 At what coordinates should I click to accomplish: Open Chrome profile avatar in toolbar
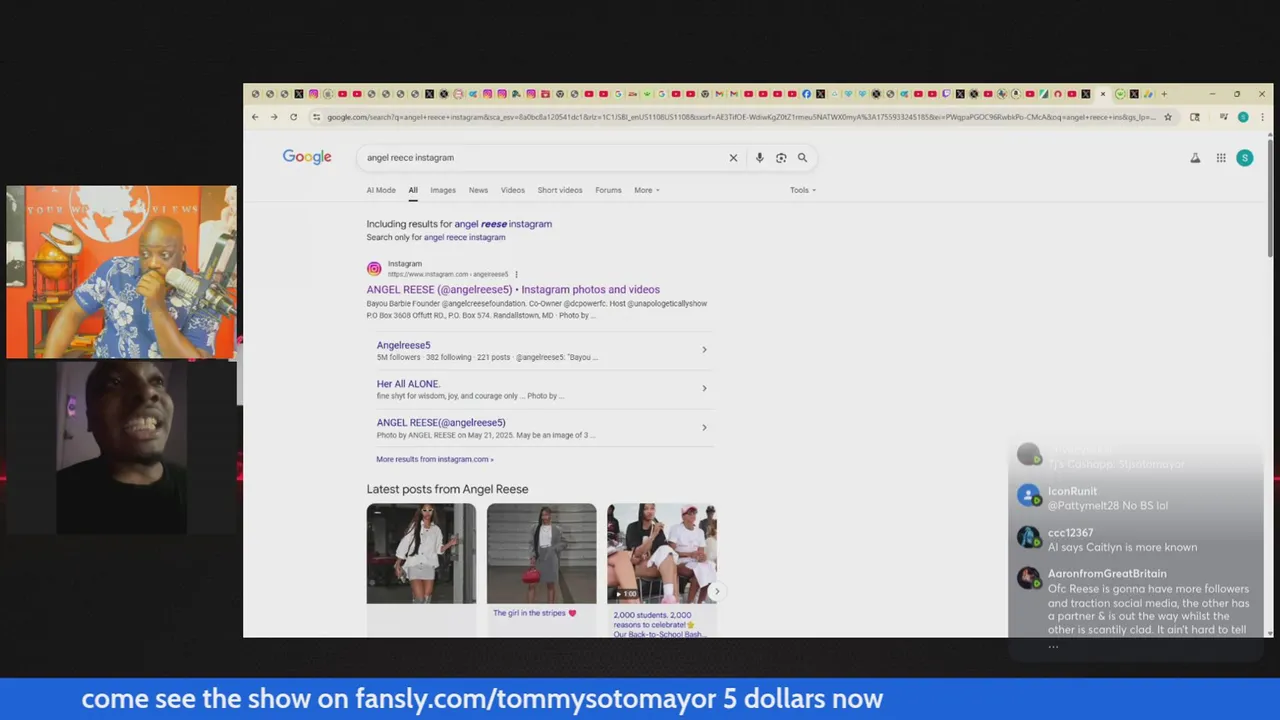(x=1243, y=117)
